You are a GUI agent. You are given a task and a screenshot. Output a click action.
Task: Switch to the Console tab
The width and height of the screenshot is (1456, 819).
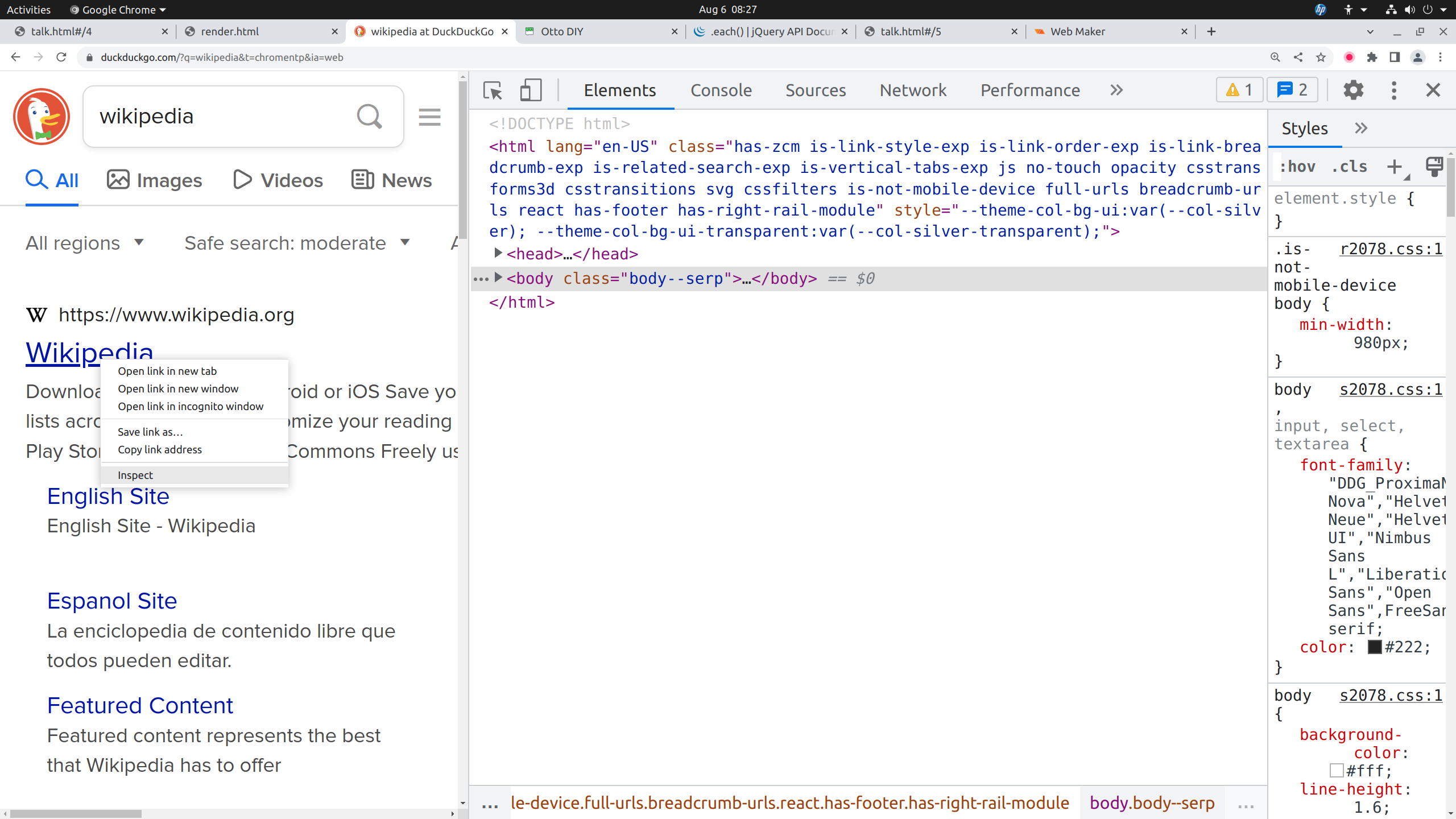click(721, 90)
